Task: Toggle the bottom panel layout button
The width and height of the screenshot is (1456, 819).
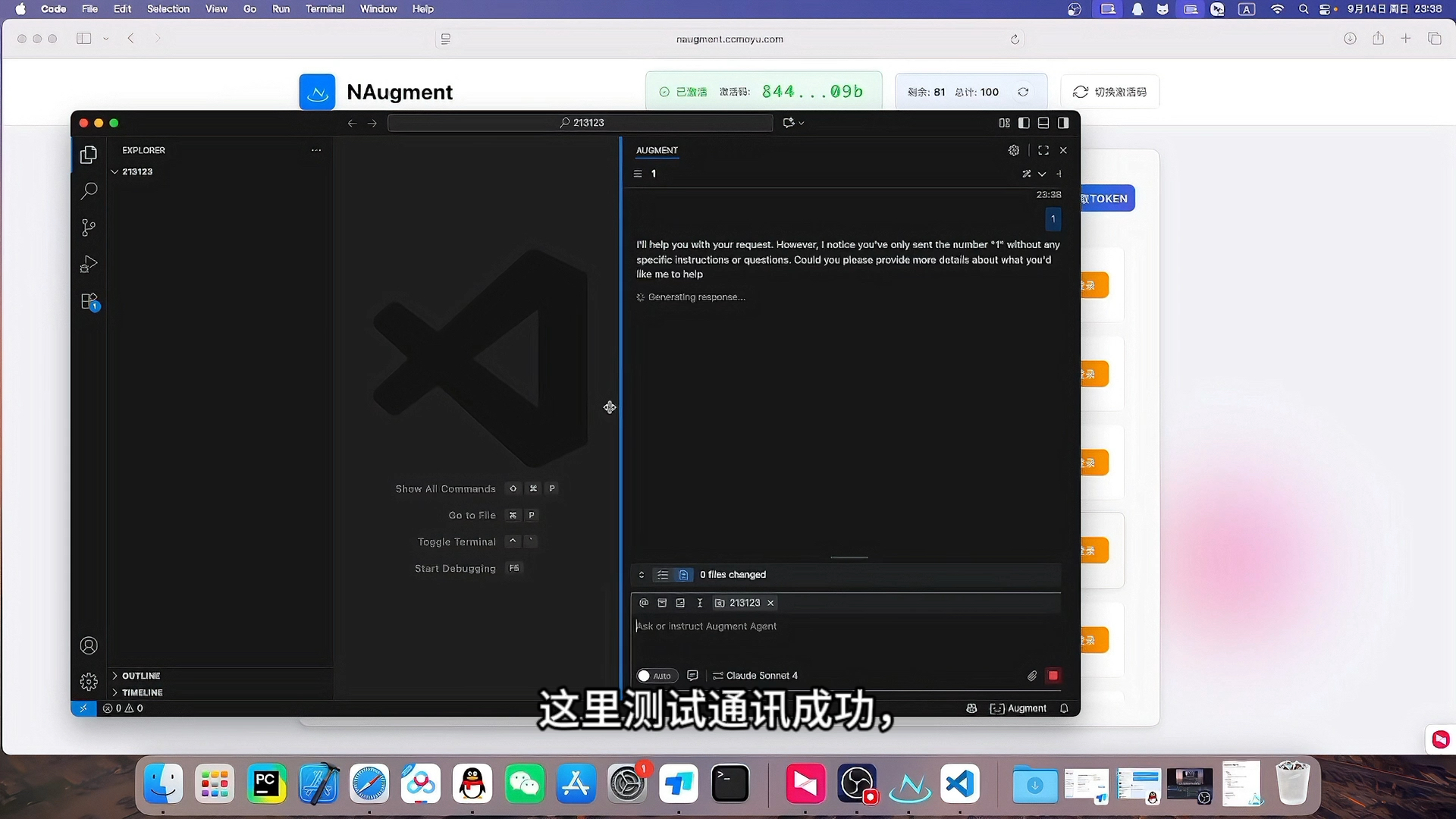Action: tap(1043, 123)
